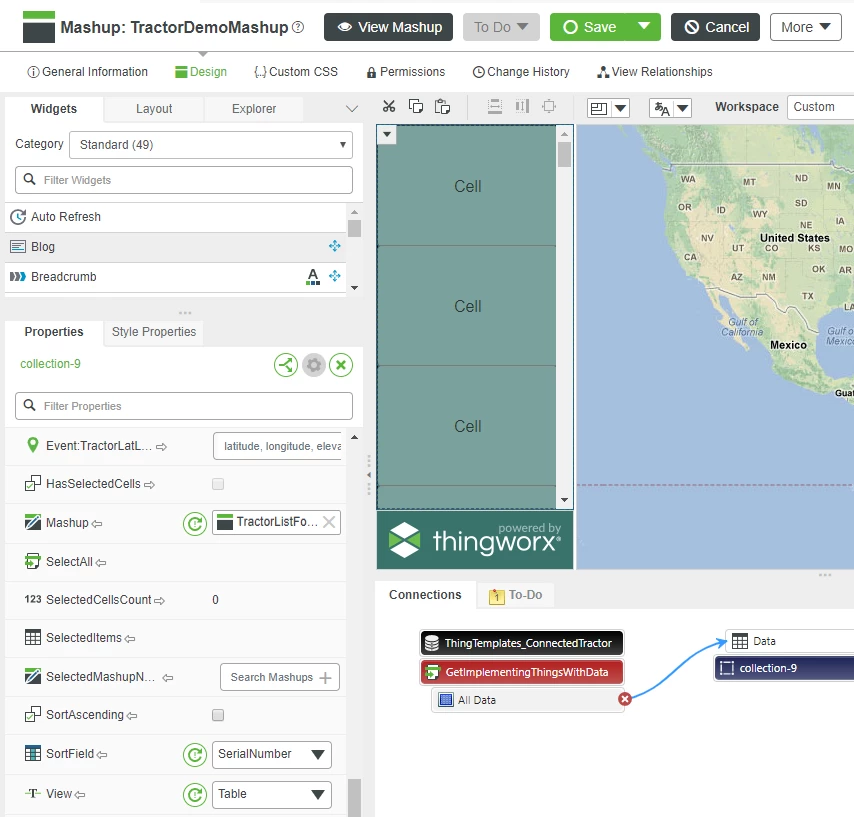Open the collection widget corner dropdown arrow

point(387,134)
